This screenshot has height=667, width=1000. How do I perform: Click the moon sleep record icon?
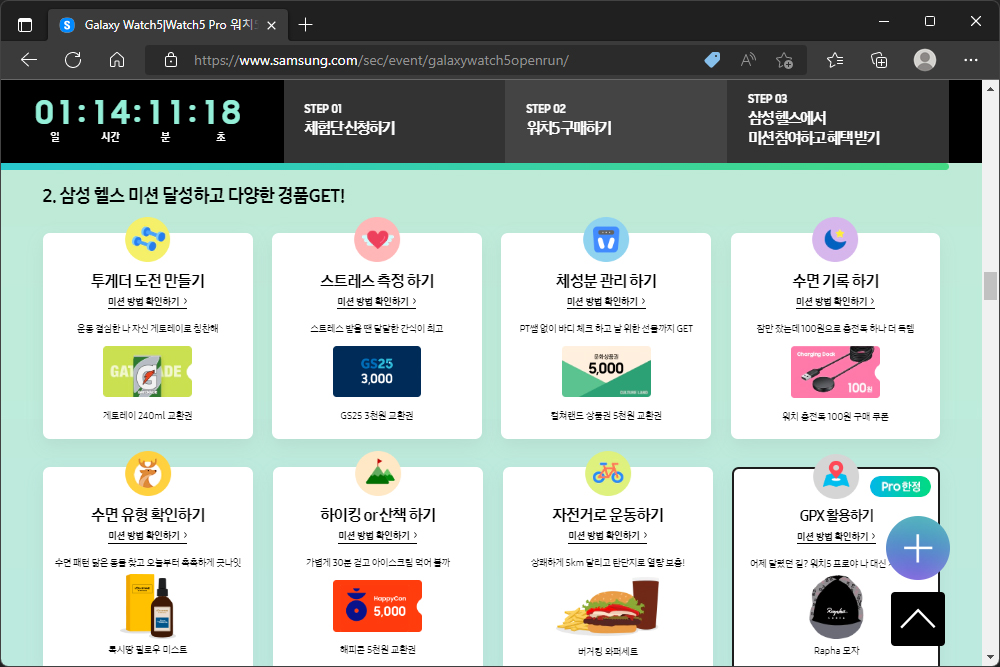[x=835, y=239]
